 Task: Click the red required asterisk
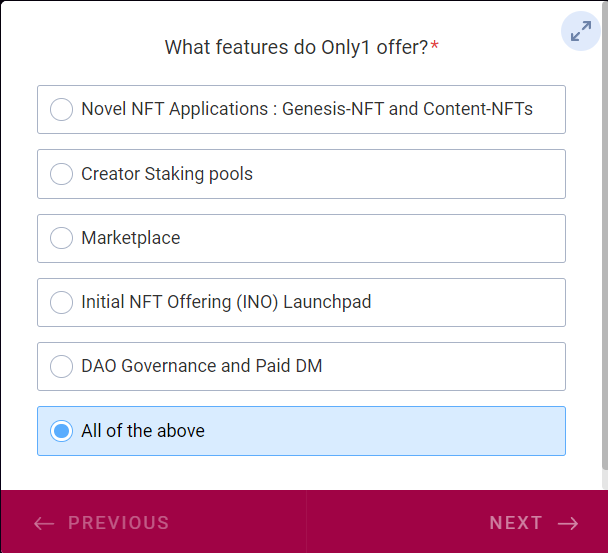tap(435, 47)
